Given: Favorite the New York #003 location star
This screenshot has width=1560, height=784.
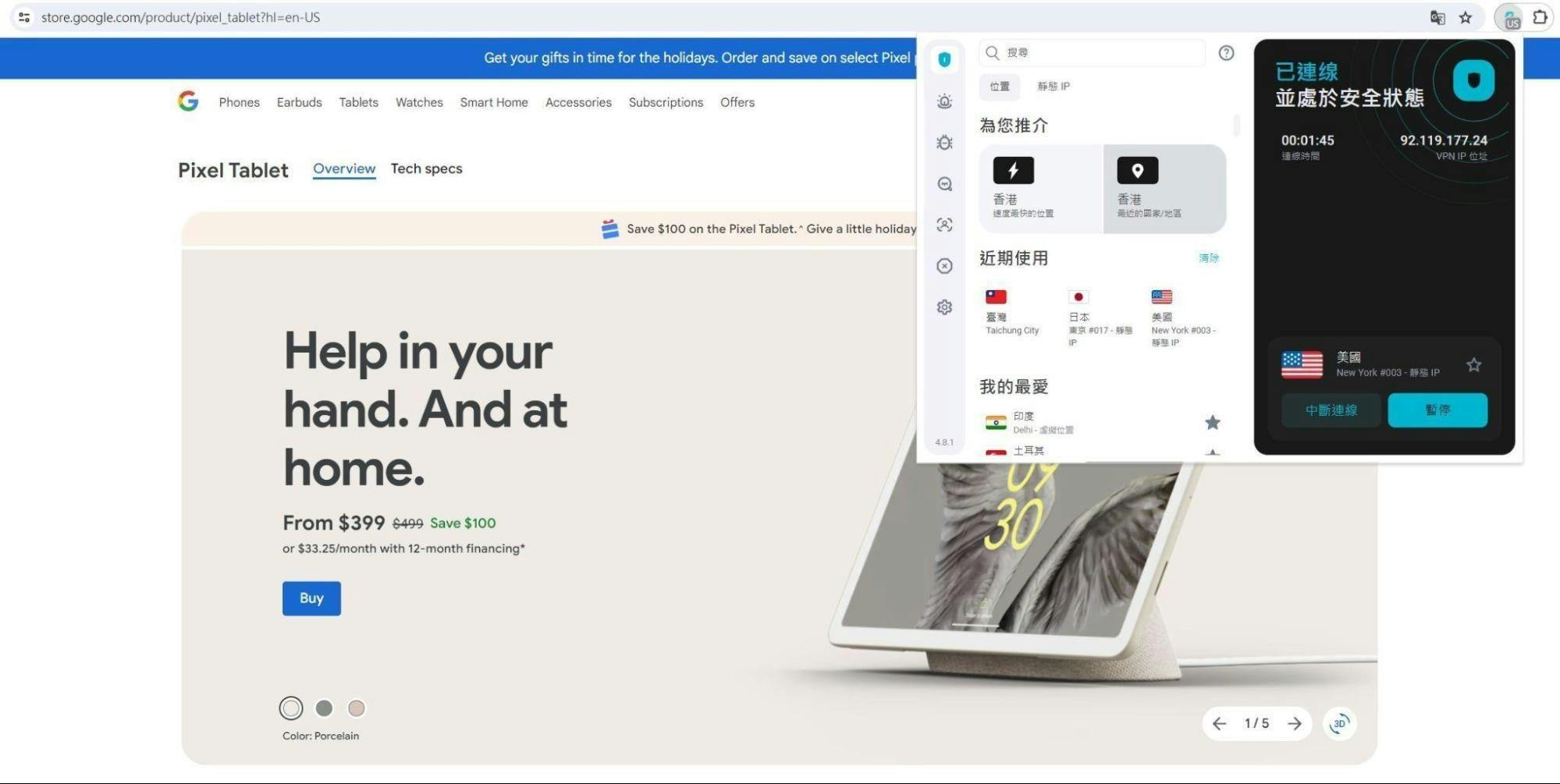Looking at the screenshot, I should point(1473,364).
